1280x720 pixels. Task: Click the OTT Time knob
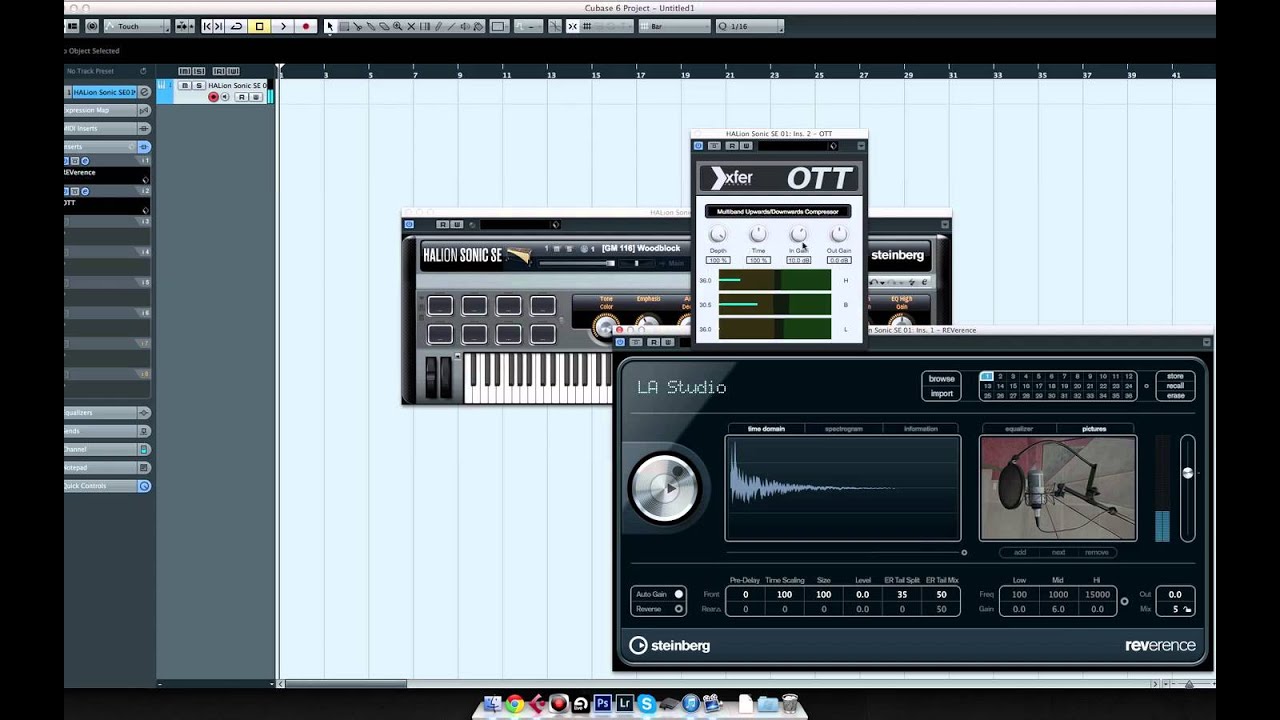(758, 235)
